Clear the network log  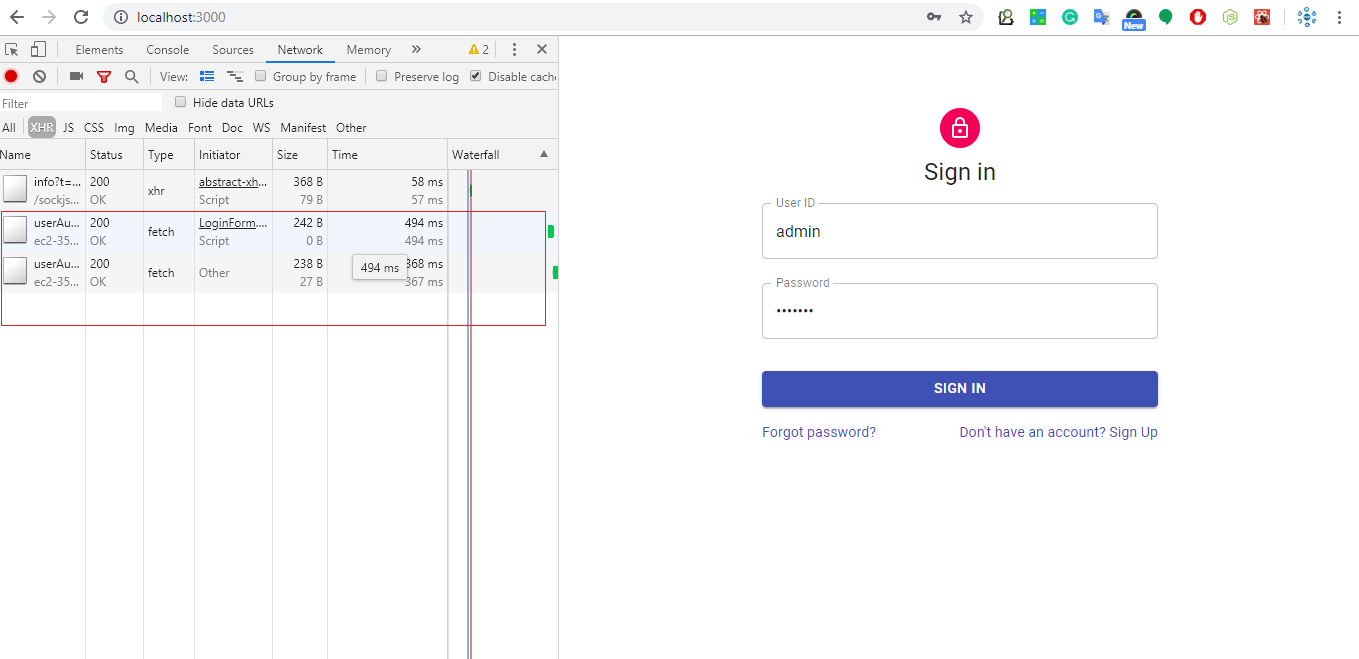click(x=39, y=76)
